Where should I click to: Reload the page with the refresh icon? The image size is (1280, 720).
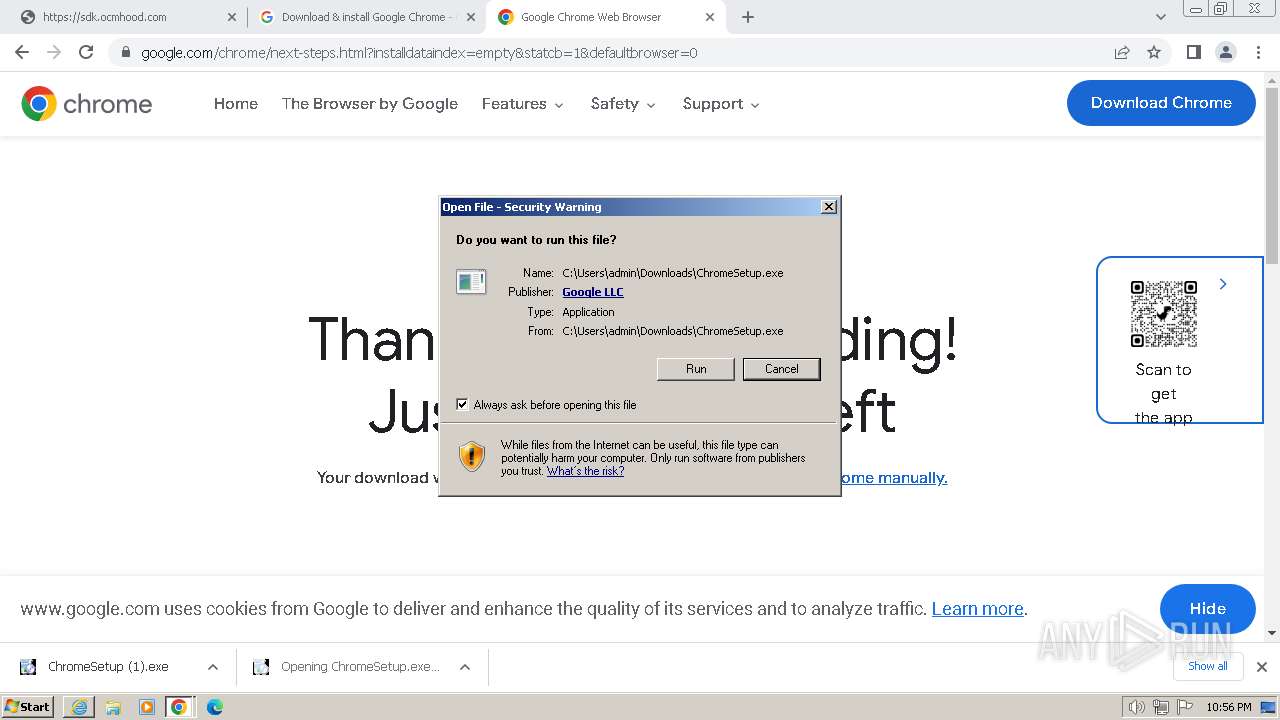86,52
